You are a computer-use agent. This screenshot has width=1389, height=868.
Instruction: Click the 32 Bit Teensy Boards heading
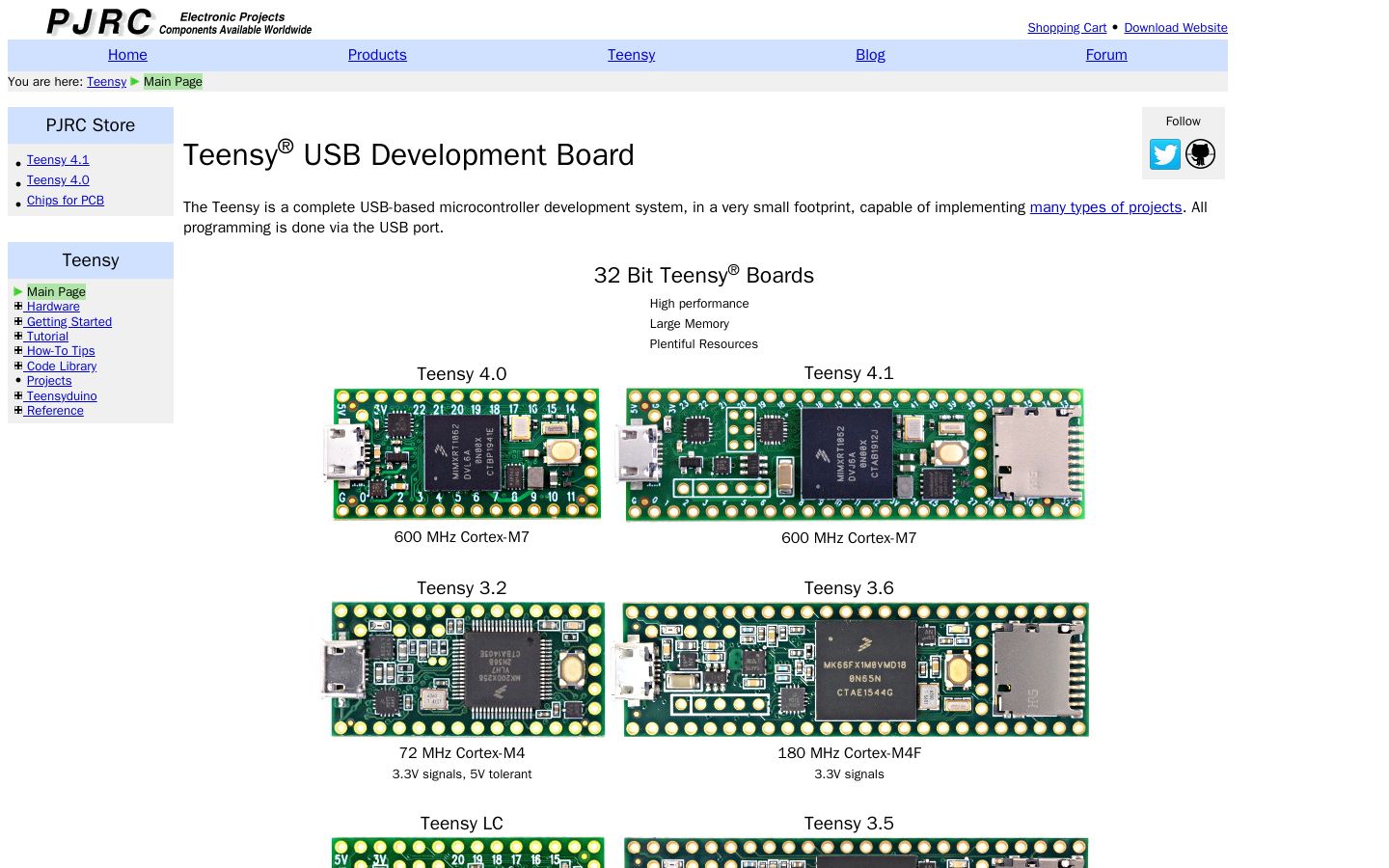[704, 275]
